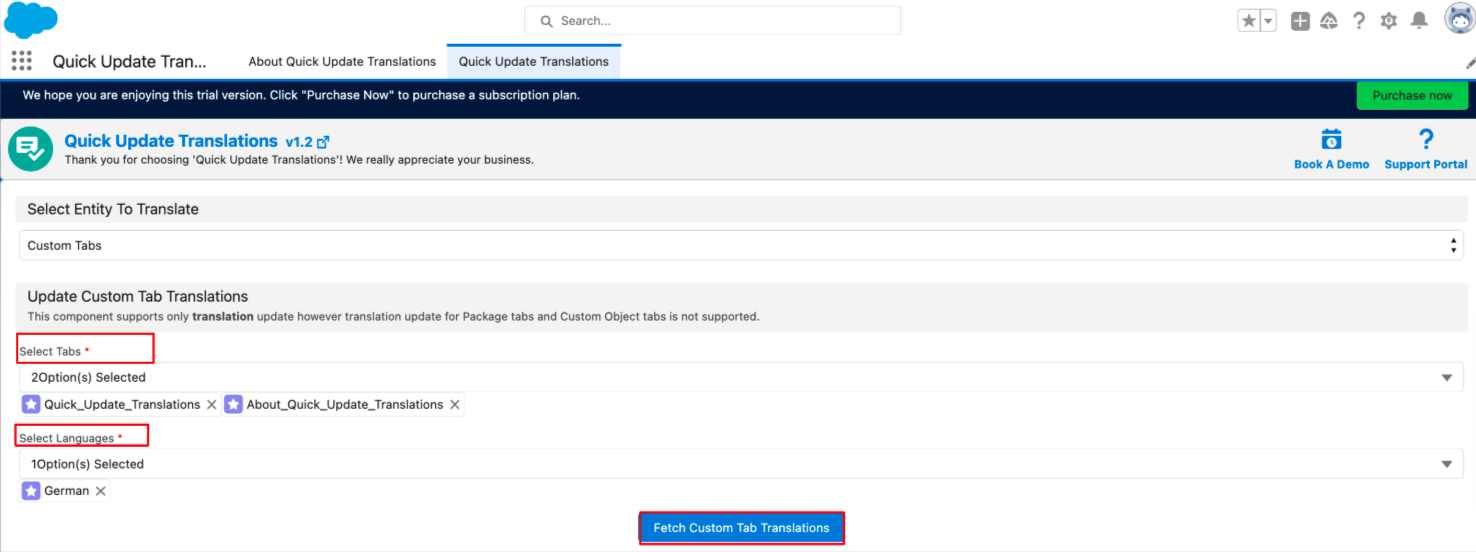Image resolution: width=1476 pixels, height=552 pixels.
Task: Open the Quick Update Translations title link
Action: [x=171, y=141]
